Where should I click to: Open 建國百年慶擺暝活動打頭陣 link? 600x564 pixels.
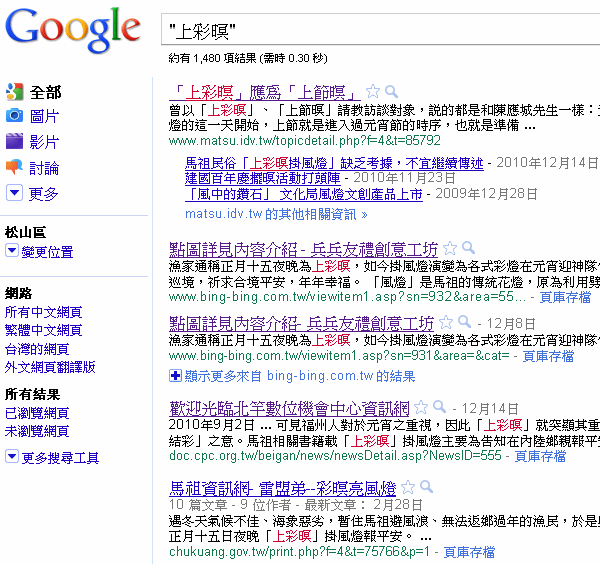point(262,178)
